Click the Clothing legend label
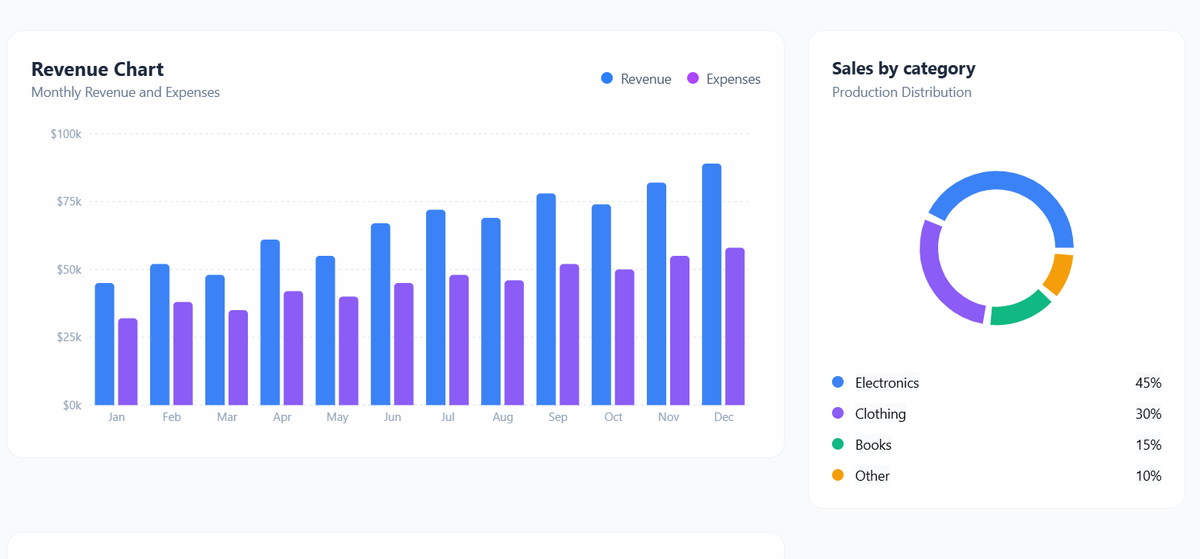The width and height of the screenshot is (1200, 559). (x=880, y=414)
